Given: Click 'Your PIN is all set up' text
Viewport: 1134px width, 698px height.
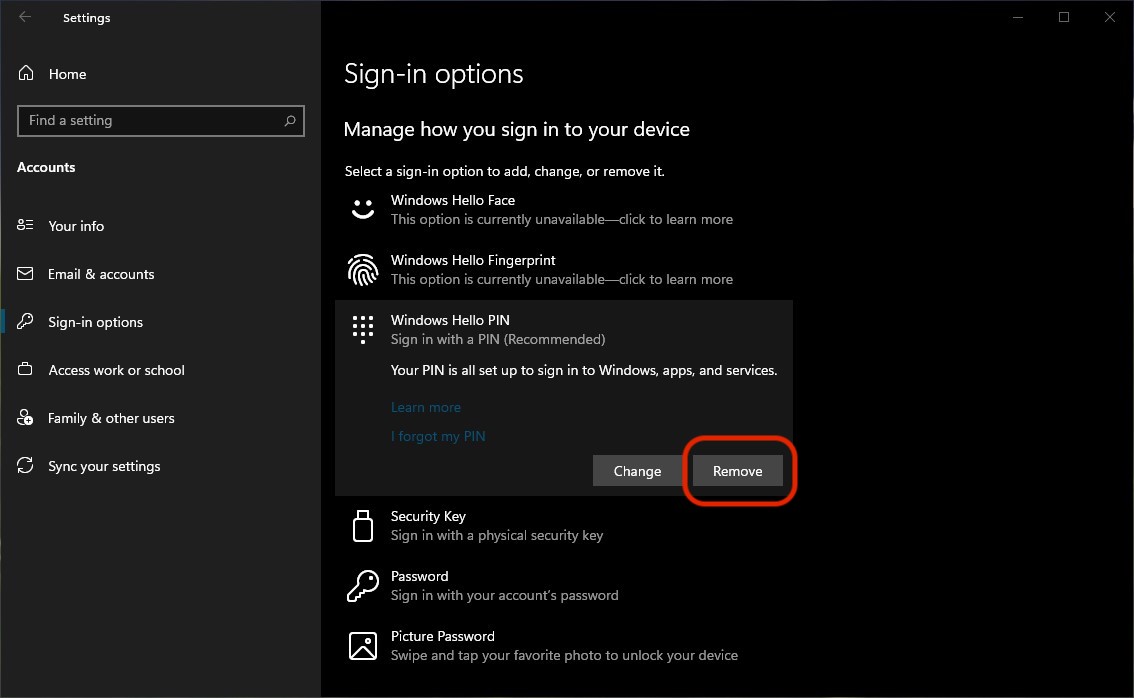Looking at the screenshot, I should pos(584,370).
